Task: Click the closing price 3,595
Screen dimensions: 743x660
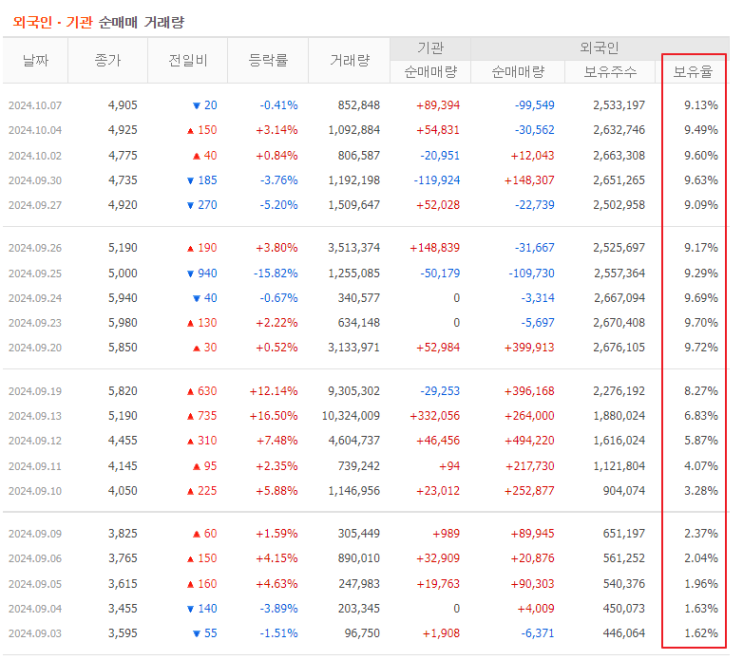Action: 123,633
